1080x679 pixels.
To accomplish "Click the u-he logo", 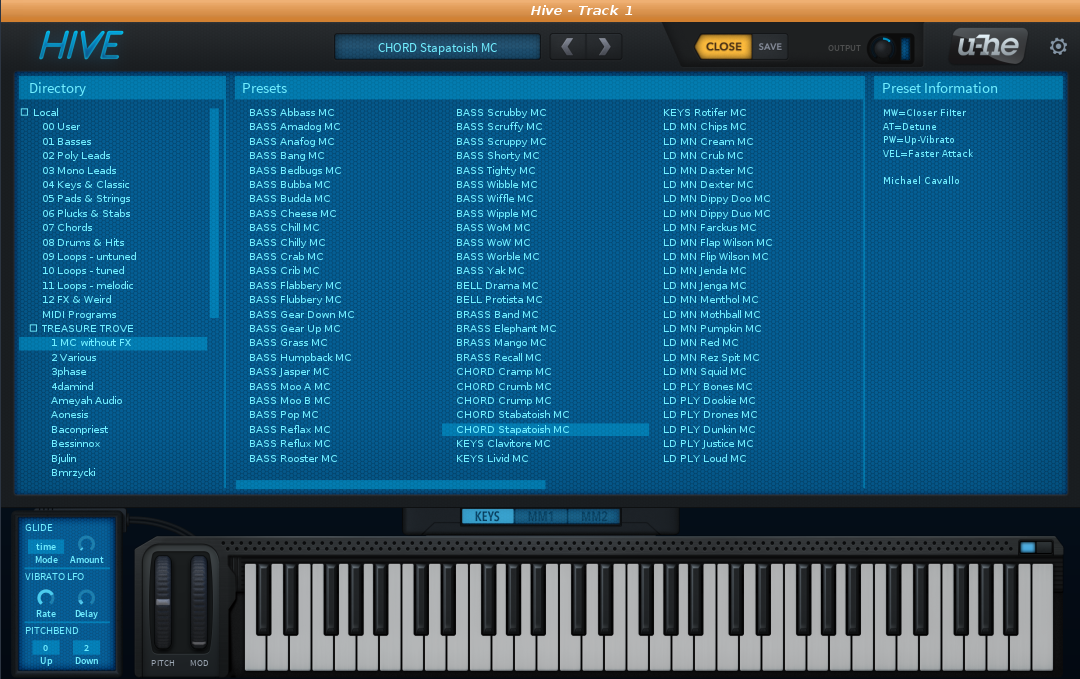I will (x=988, y=46).
